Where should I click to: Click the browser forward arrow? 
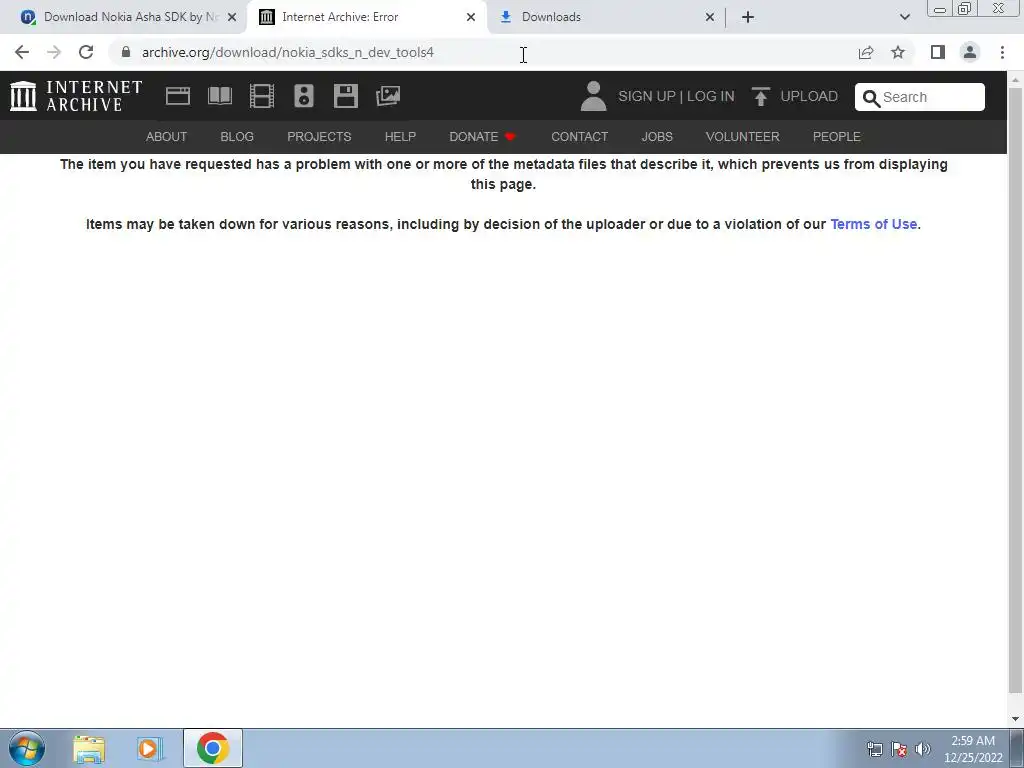click(54, 52)
